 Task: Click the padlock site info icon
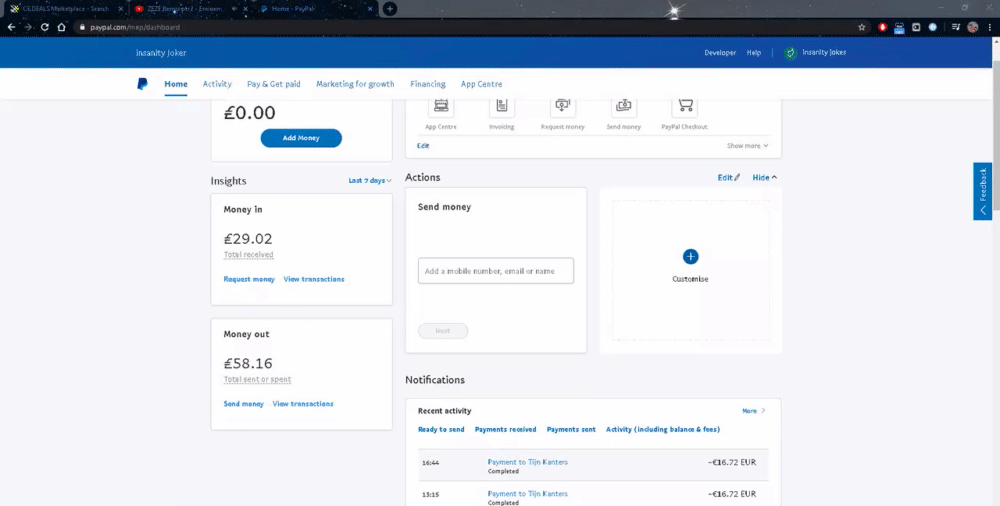(82, 27)
